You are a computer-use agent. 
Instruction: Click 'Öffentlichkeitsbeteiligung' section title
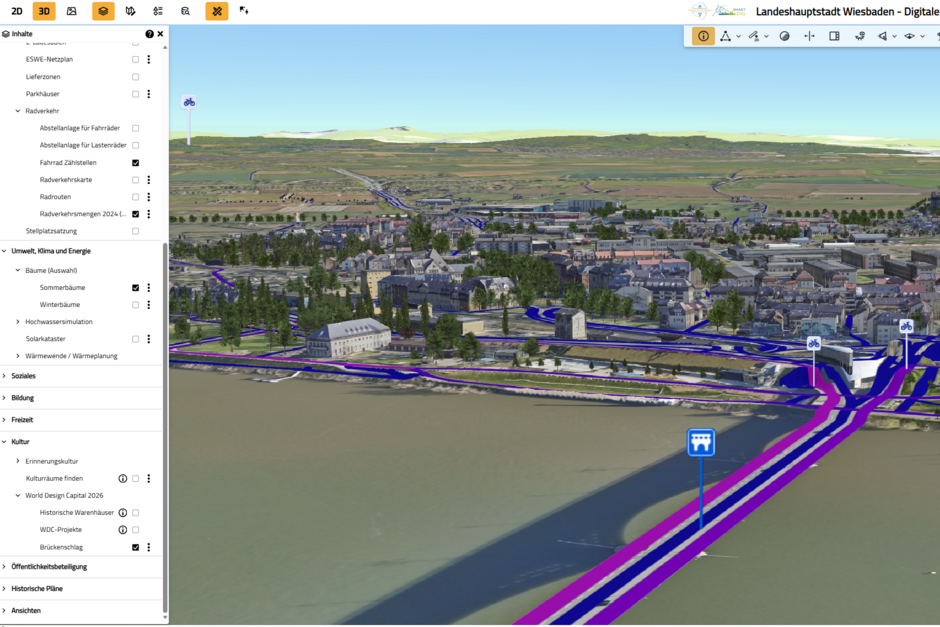49,566
